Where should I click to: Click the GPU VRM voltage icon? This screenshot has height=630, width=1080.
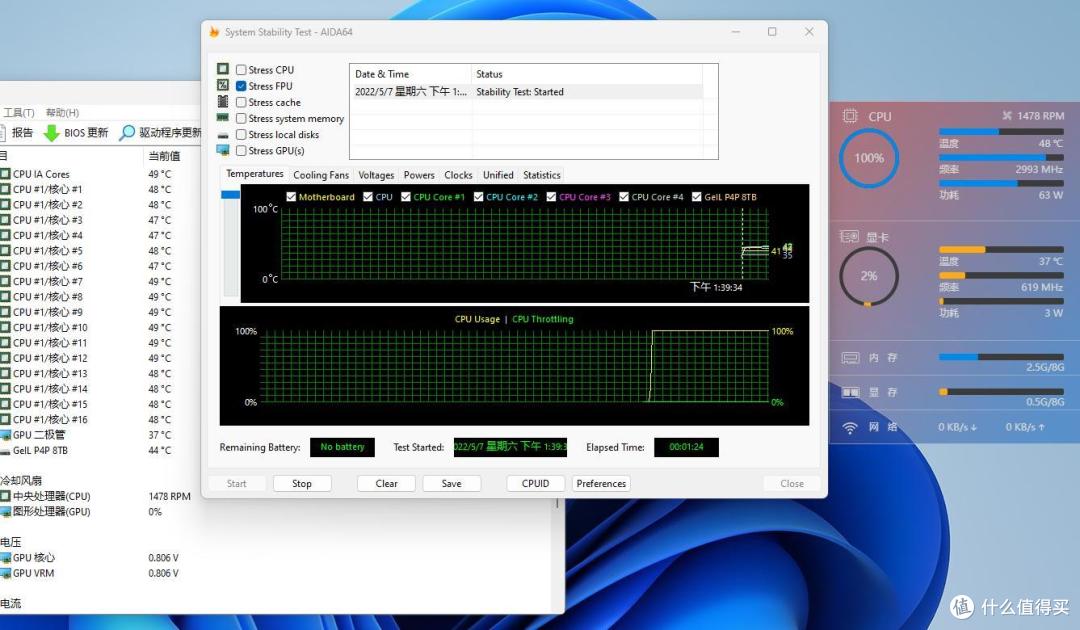(x=6, y=573)
